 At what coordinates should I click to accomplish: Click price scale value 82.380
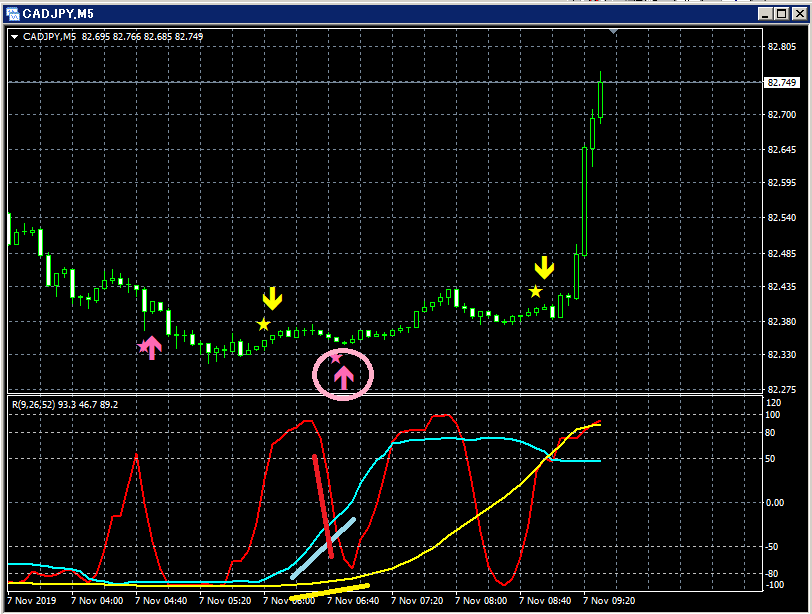click(782, 321)
